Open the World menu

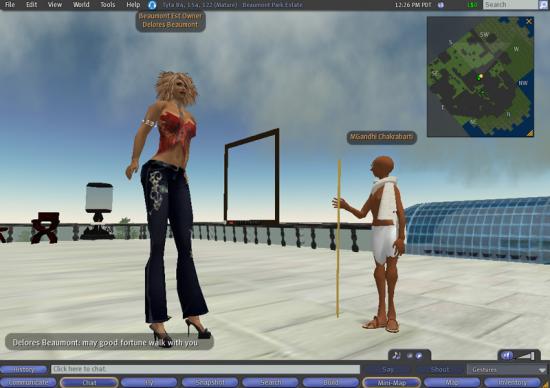[81, 5]
